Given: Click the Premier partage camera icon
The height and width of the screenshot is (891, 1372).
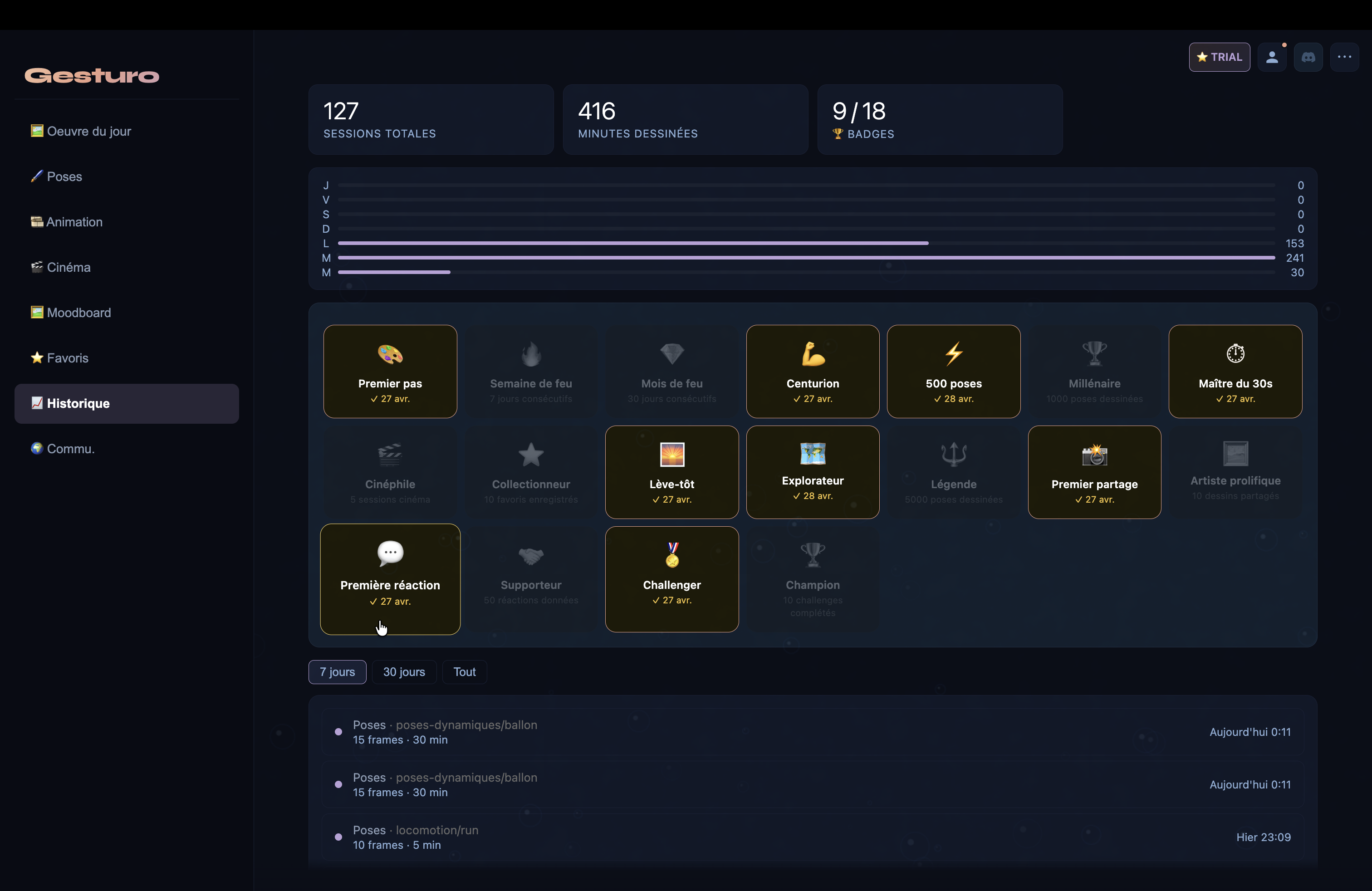Looking at the screenshot, I should point(1095,455).
